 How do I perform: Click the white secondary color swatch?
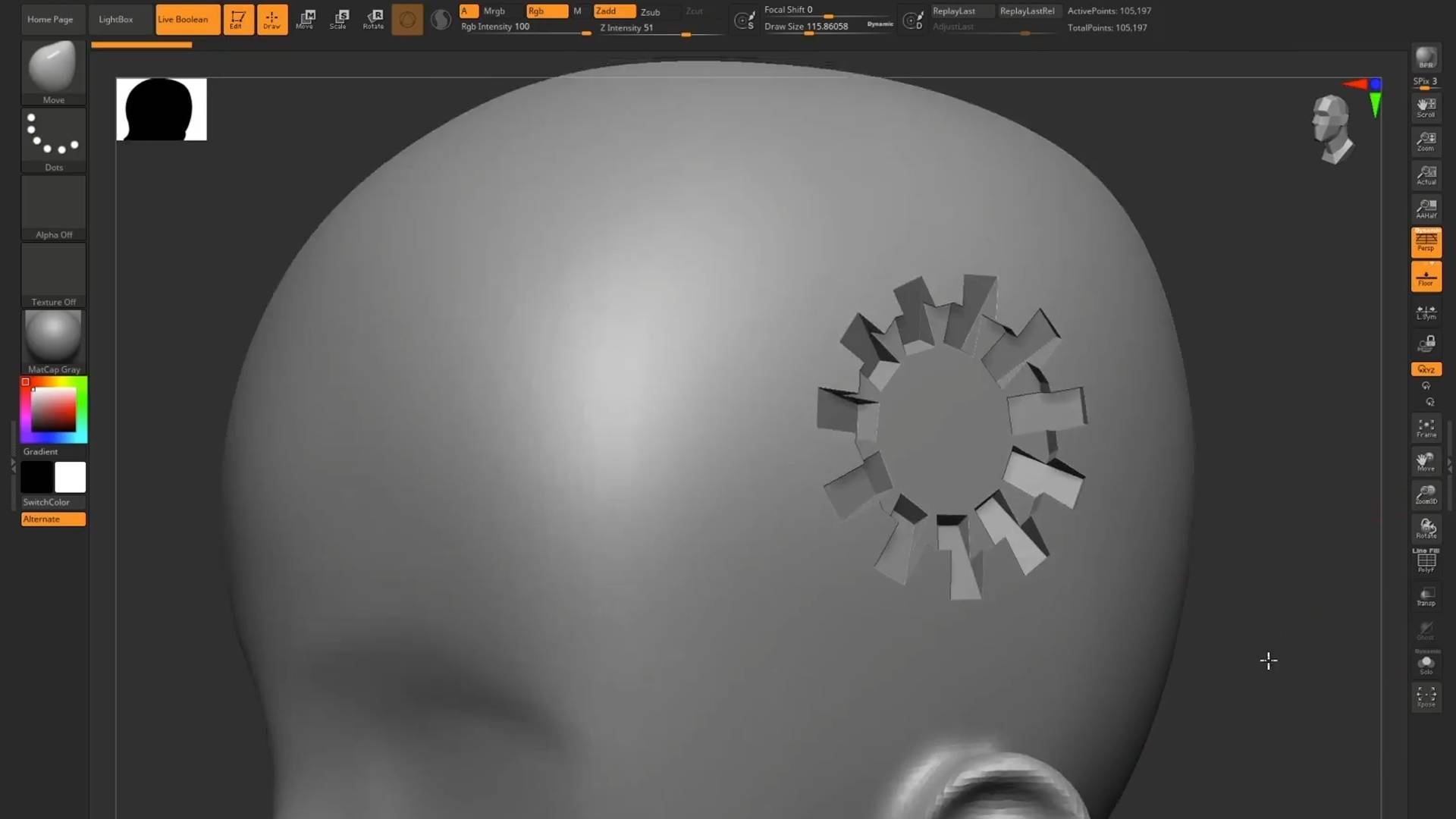(x=70, y=478)
